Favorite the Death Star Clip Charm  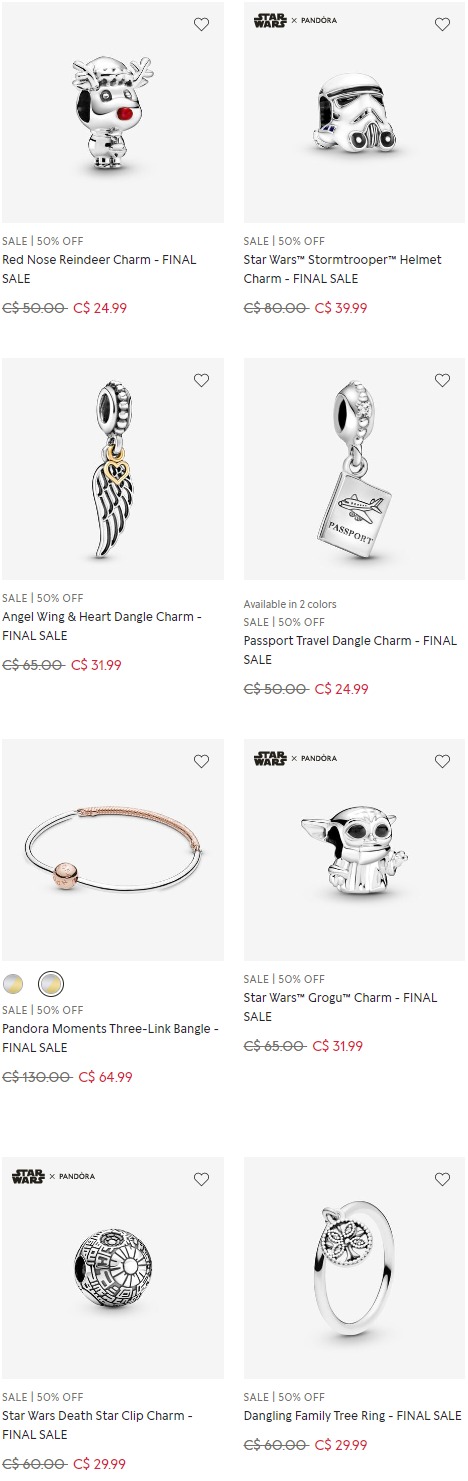(x=201, y=1179)
